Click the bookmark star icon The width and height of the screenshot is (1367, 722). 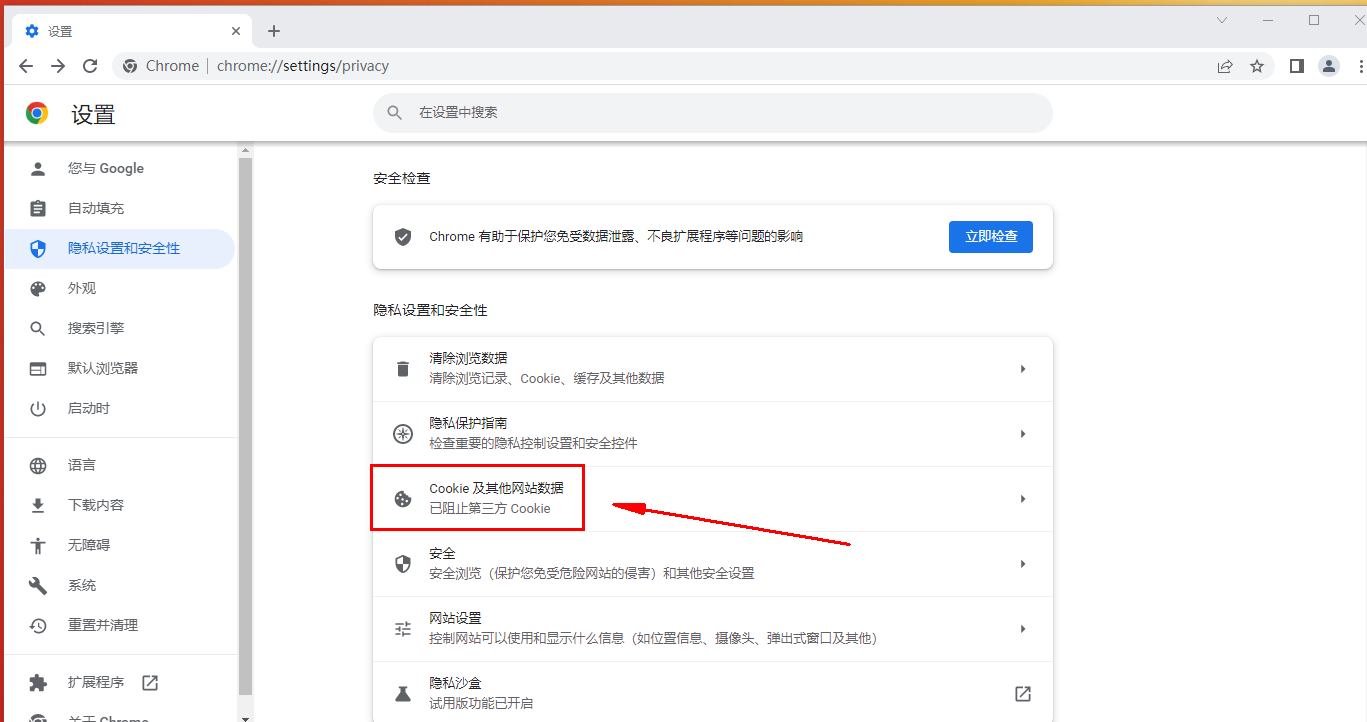pyautogui.click(x=1257, y=66)
